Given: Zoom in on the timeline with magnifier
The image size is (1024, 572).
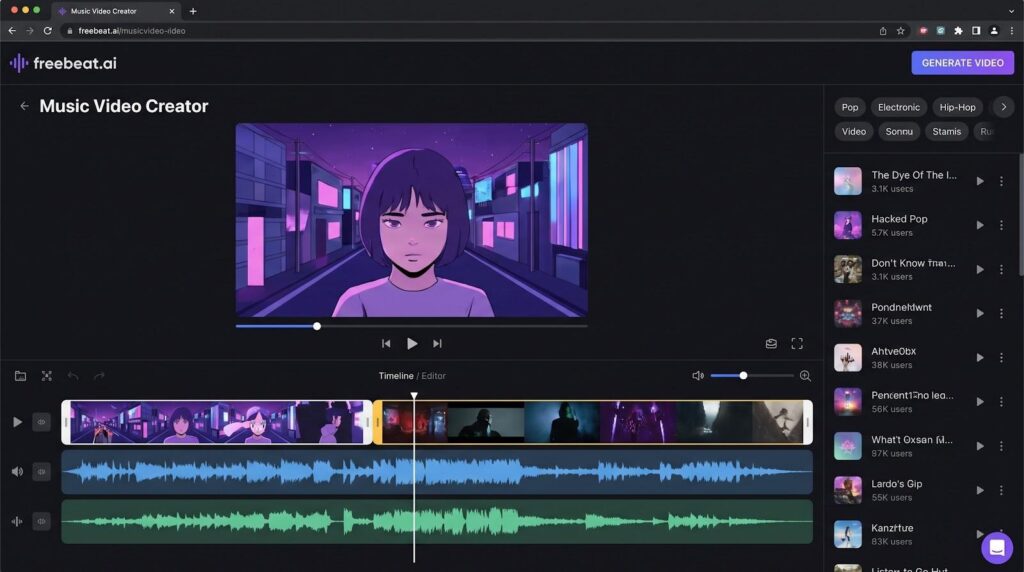Looking at the screenshot, I should click(x=805, y=376).
